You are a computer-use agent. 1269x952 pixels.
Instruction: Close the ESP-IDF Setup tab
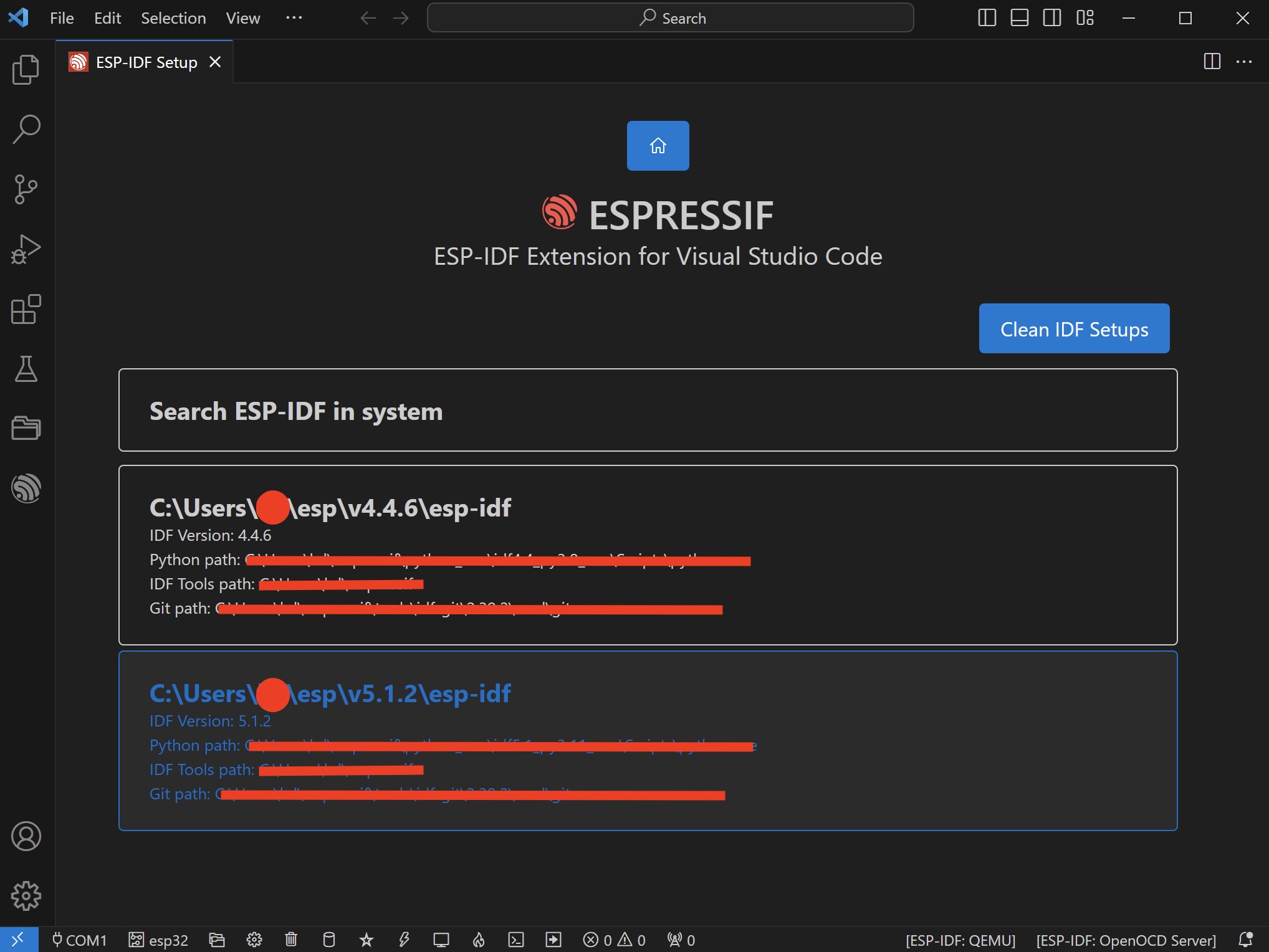tap(215, 62)
